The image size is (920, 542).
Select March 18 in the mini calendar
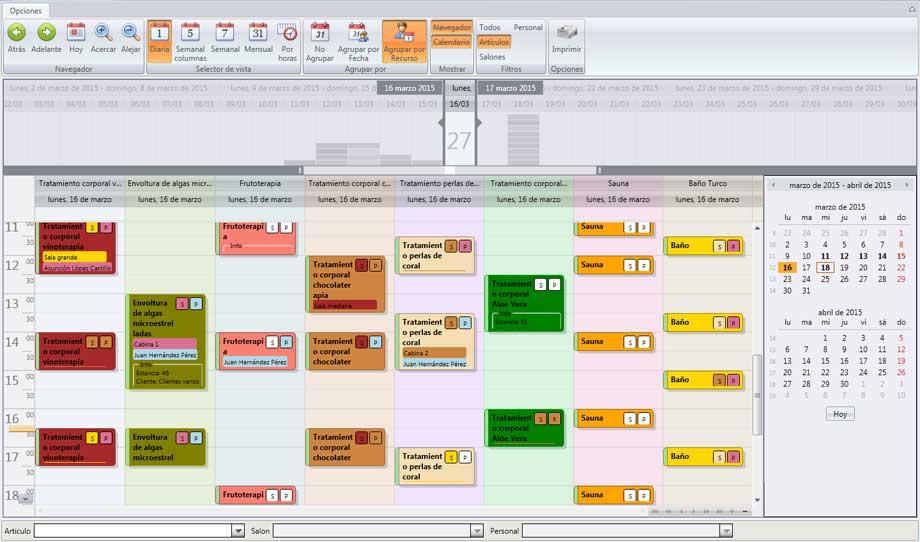[x=825, y=267]
